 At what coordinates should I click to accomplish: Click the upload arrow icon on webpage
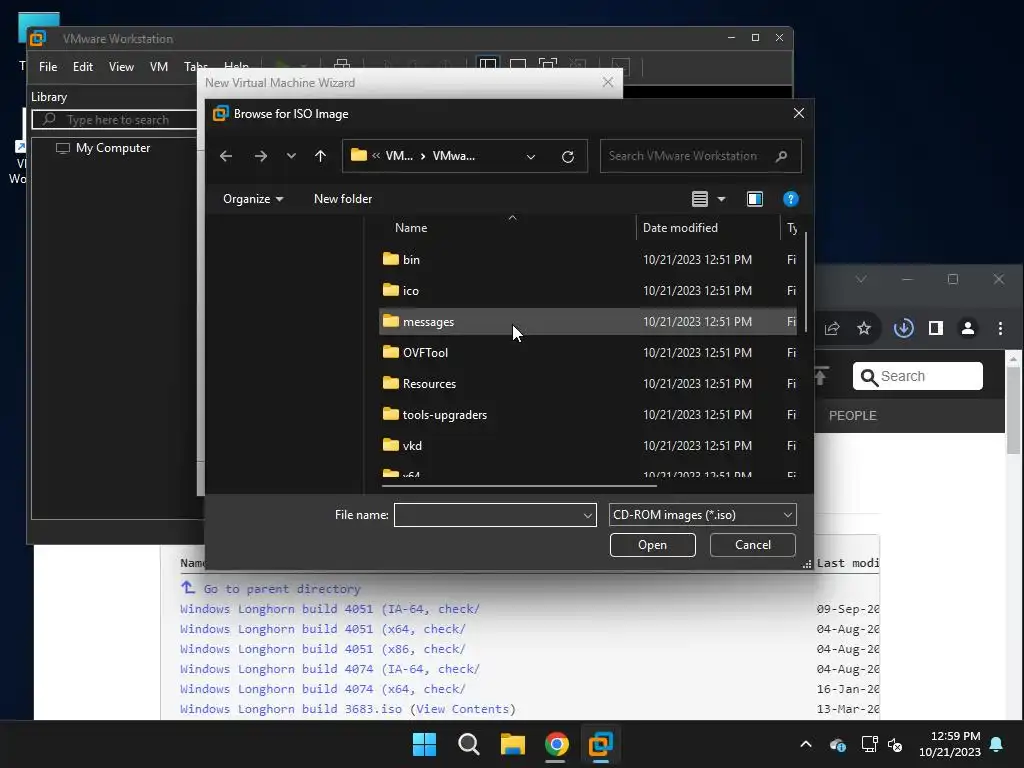[821, 376]
